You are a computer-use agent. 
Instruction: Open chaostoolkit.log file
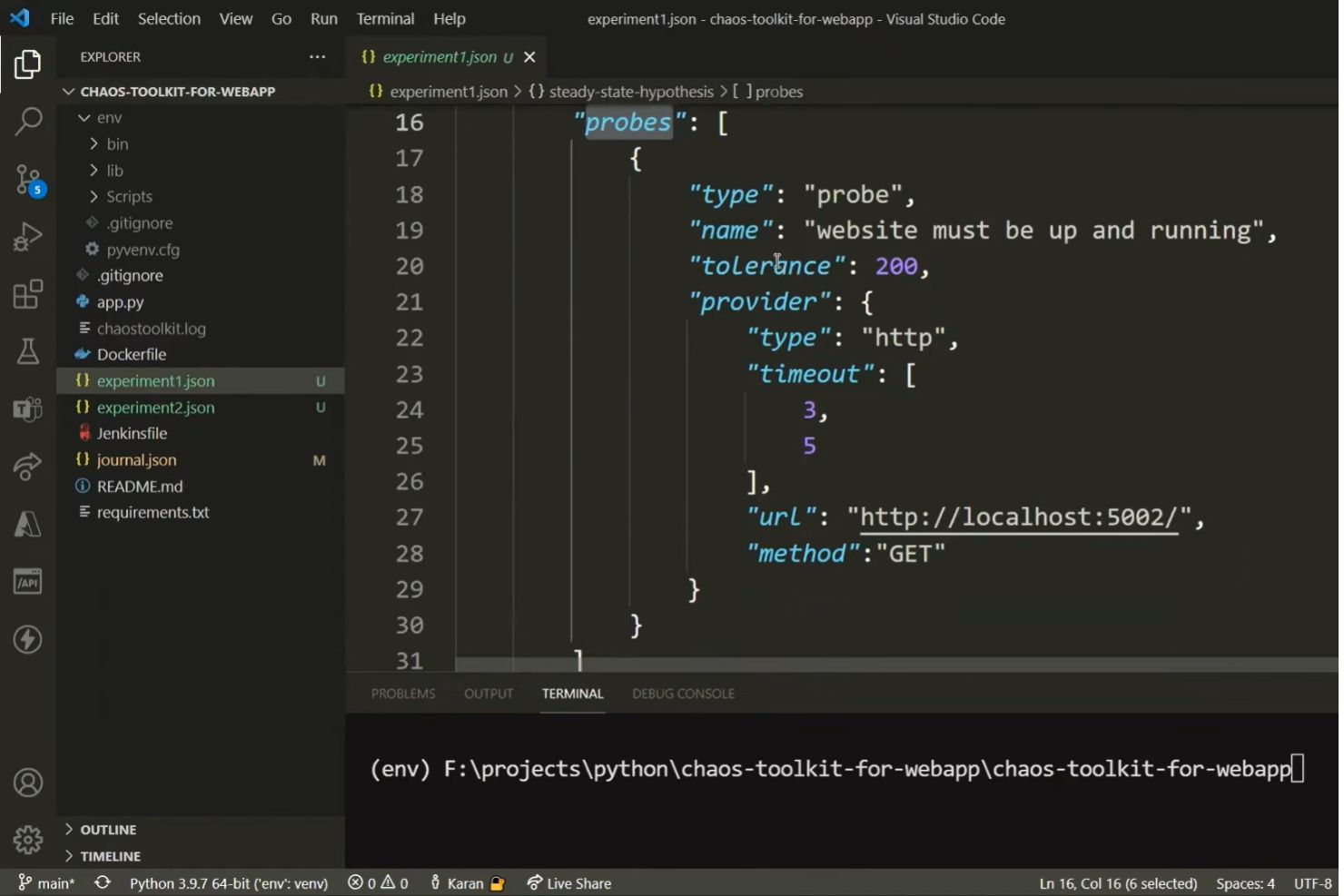pyautogui.click(x=151, y=329)
